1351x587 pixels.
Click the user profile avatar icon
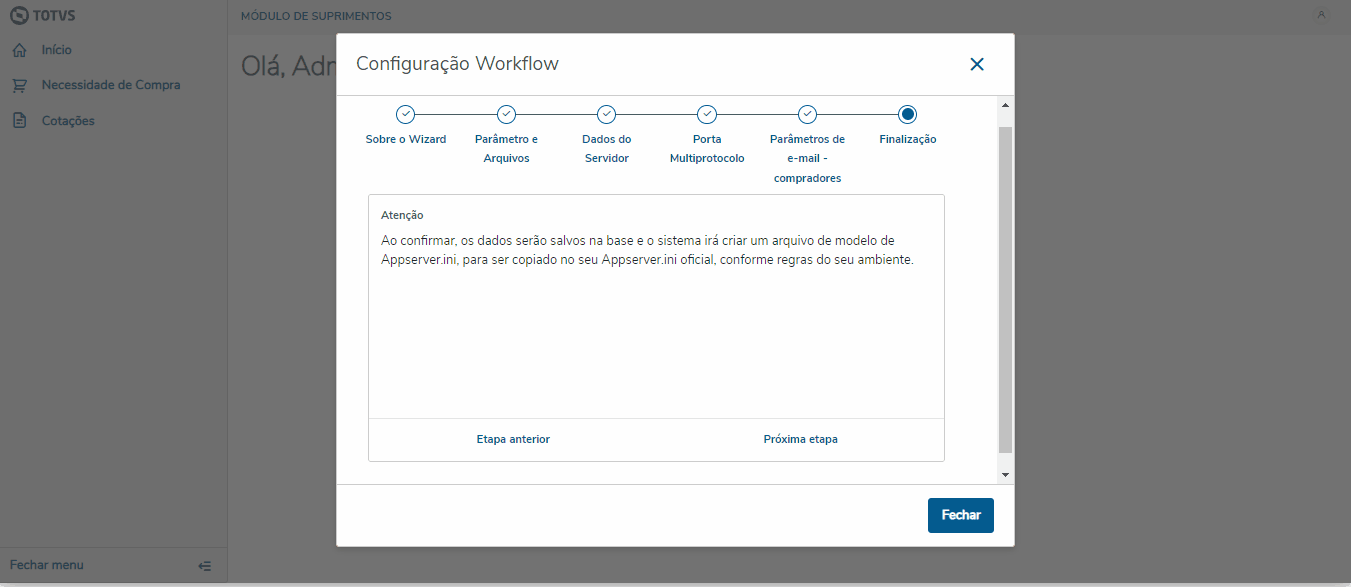[1322, 15]
